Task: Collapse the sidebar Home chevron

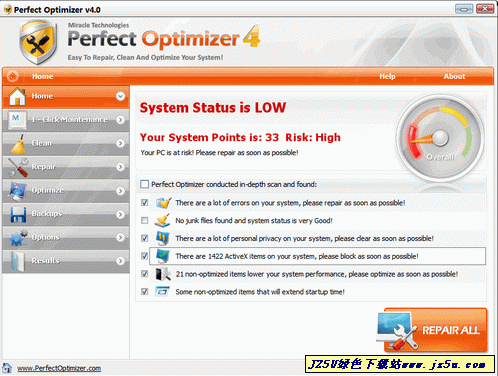Action: point(120,96)
